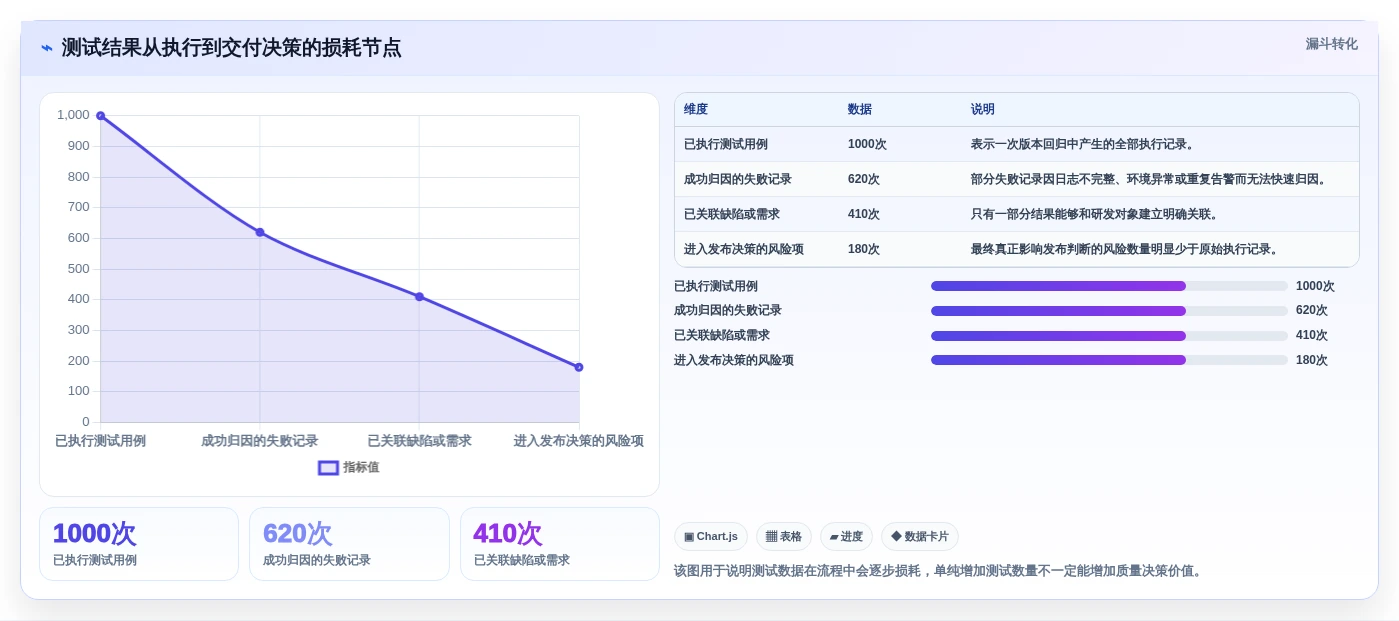Click y-axis tick label 1,000
Viewport: 1399px width, 621px height.
(73, 115)
